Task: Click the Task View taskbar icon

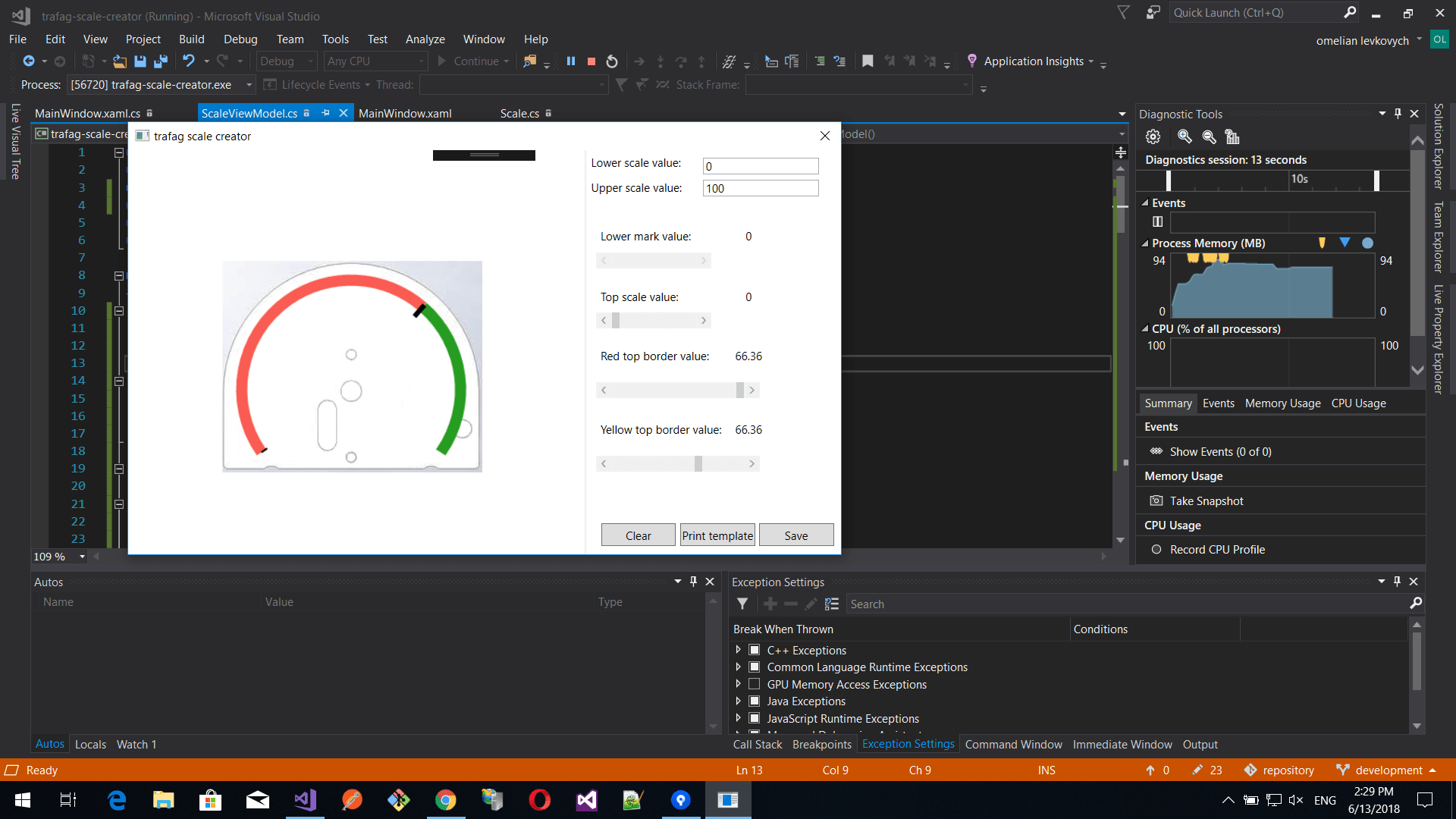Action: pos(68,800)
